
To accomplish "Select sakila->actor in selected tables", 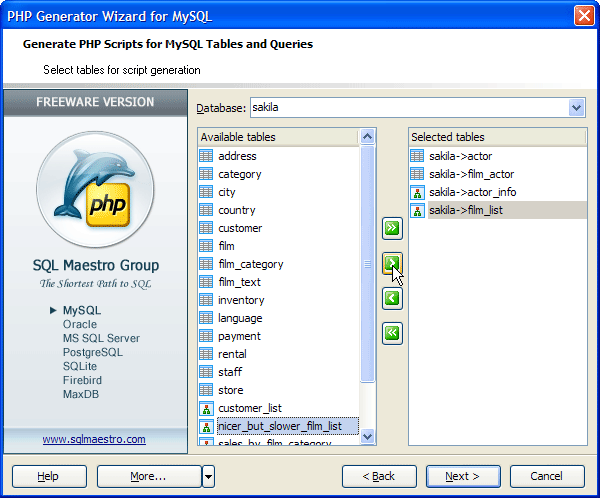I will pos(460,156).
